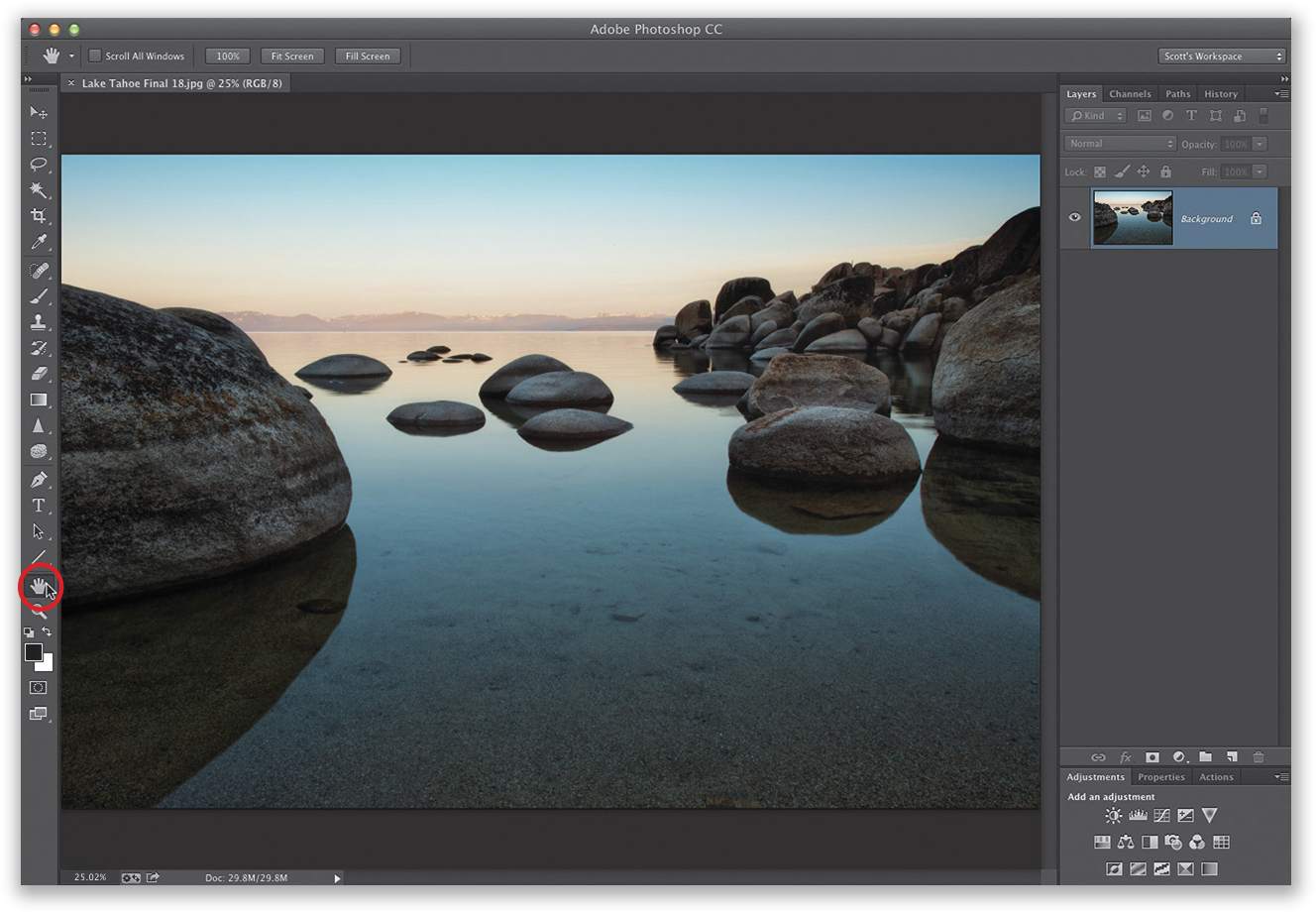
Task: Toggle filter for adjustment layers
Action: (1168, 116)
